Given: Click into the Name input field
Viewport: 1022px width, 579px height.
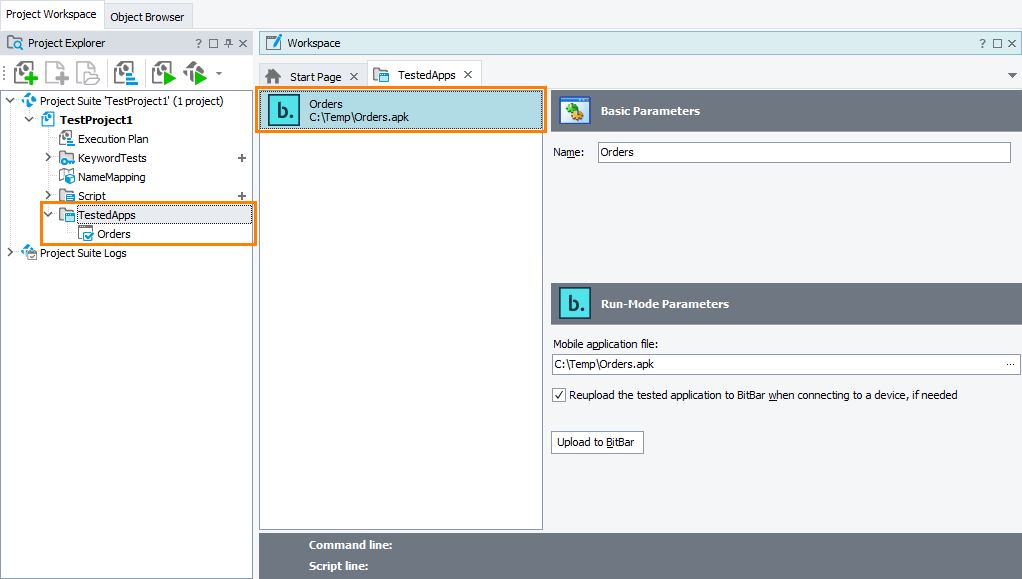Looking at the screenshot, I should [803, 152].
